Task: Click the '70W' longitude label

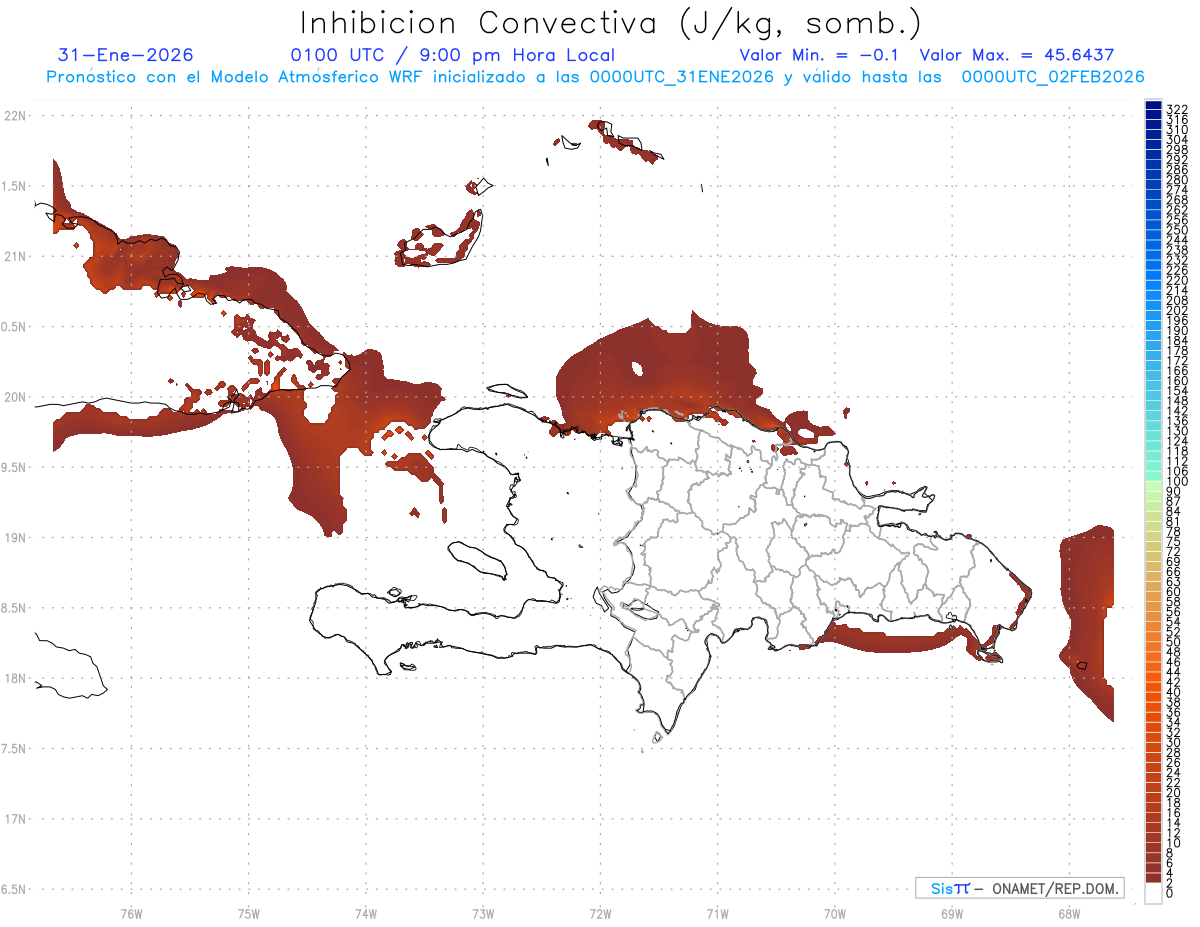Action: coord(835,913)
